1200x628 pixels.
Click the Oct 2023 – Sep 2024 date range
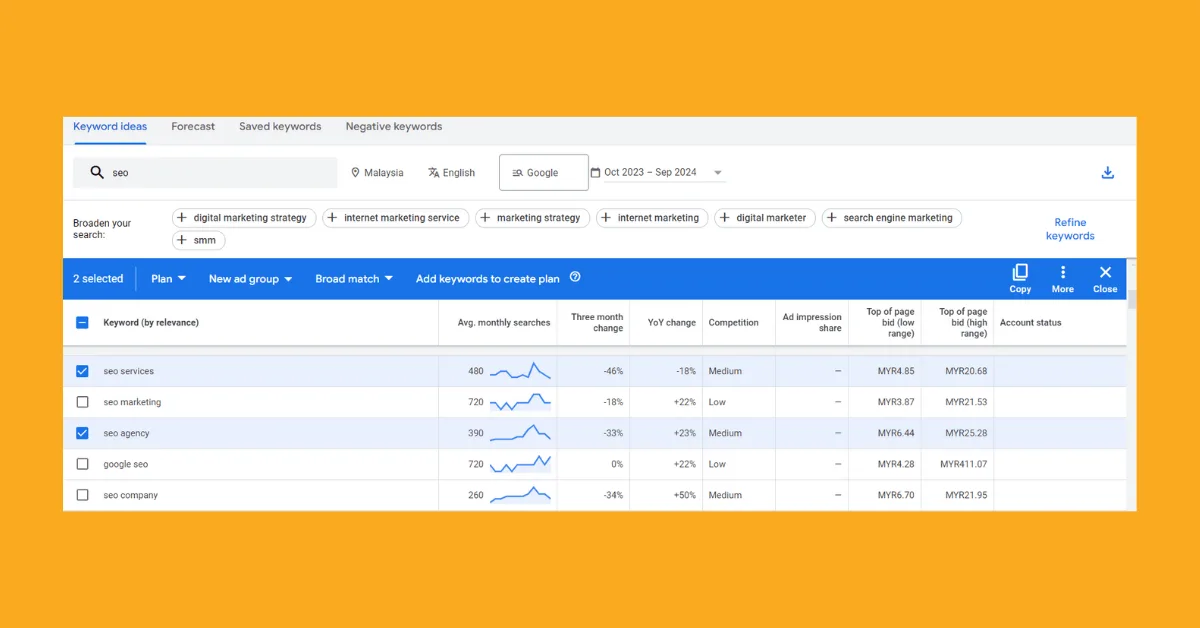(x=650, y=172)
